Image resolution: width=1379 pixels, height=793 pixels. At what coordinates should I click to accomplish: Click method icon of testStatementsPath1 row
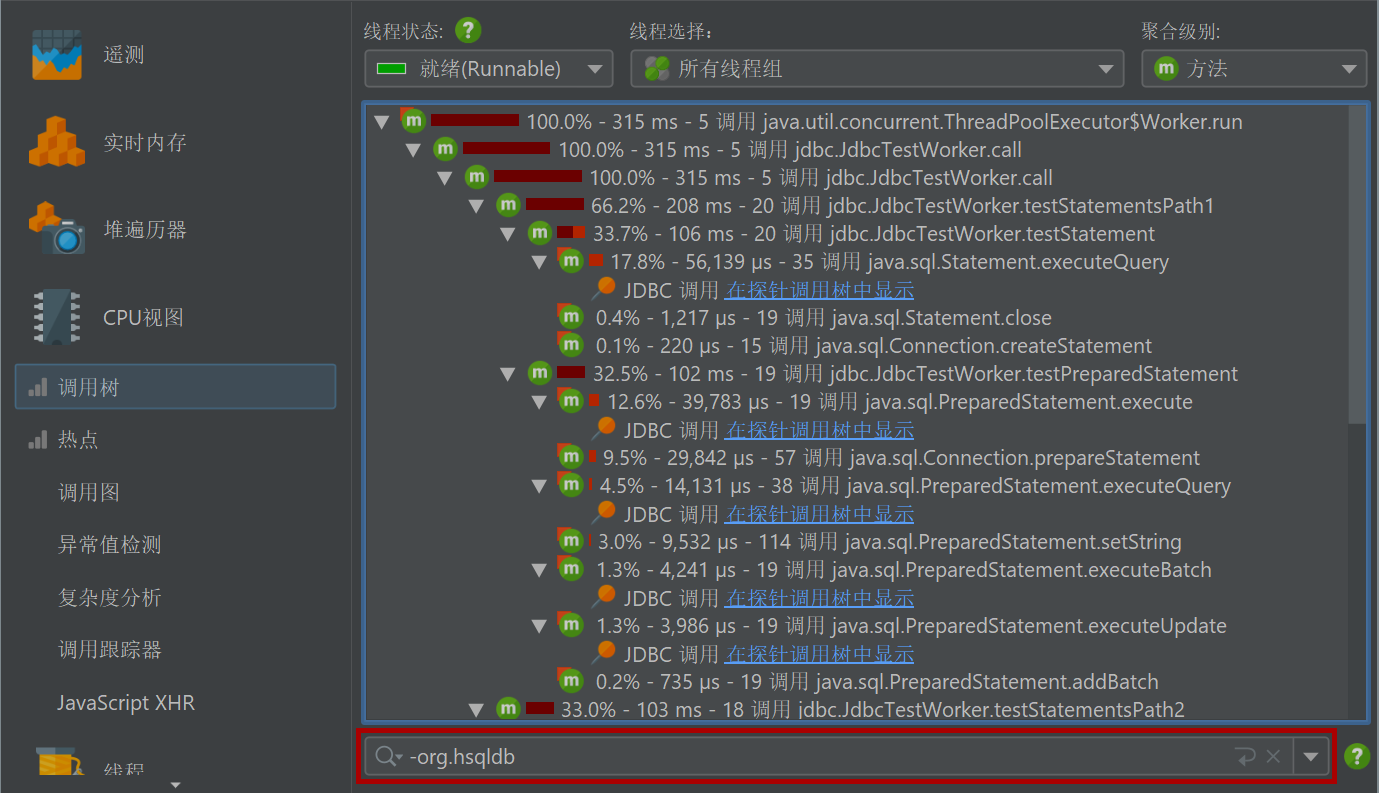pos(508,205)
